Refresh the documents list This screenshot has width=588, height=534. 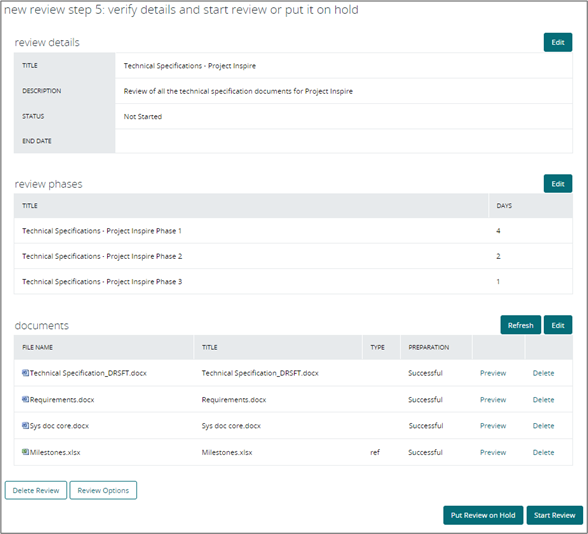point(520,325)
